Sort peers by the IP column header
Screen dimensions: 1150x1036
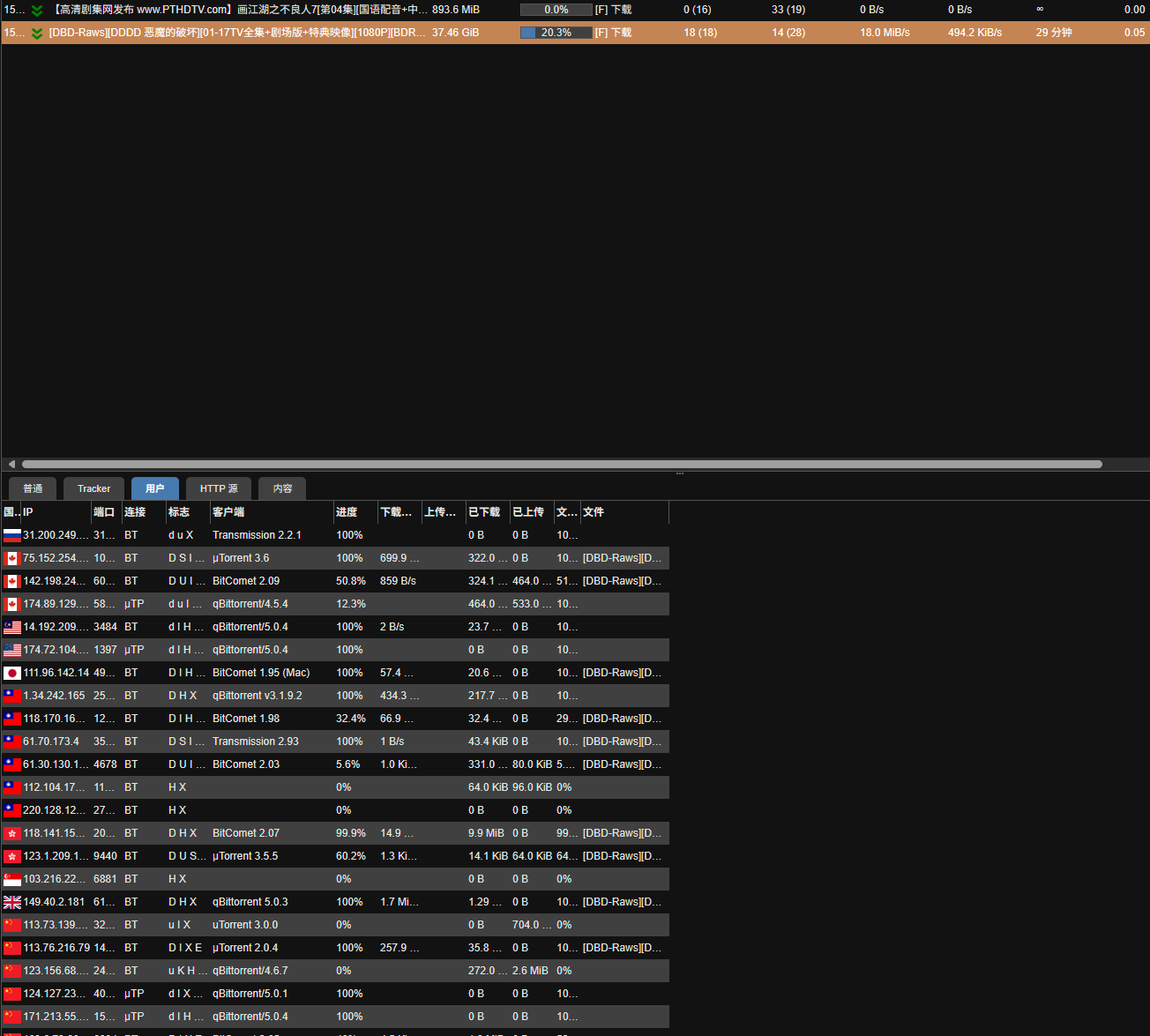(x=56, y=512)
